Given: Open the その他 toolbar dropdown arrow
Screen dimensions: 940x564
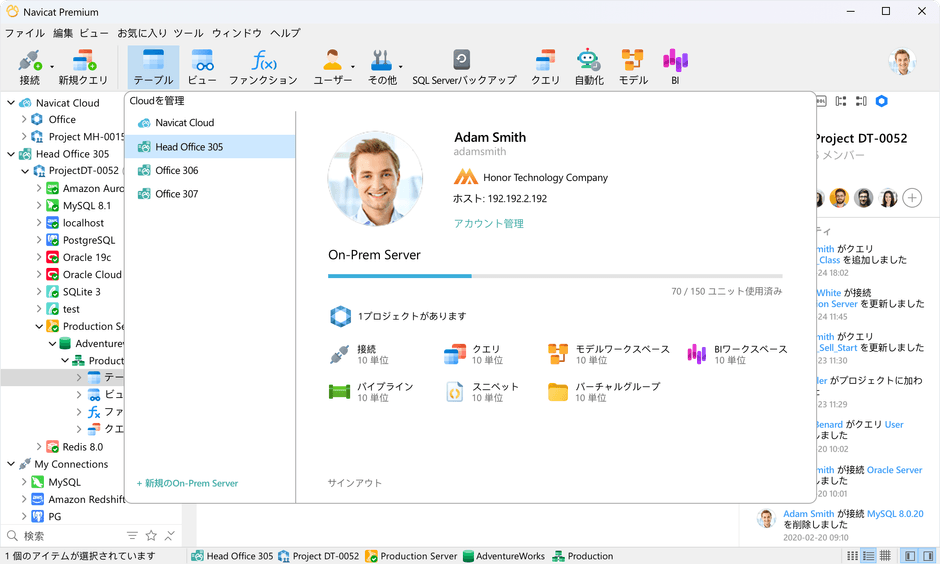Looking at the screenshot, I should tap(400, 67).
